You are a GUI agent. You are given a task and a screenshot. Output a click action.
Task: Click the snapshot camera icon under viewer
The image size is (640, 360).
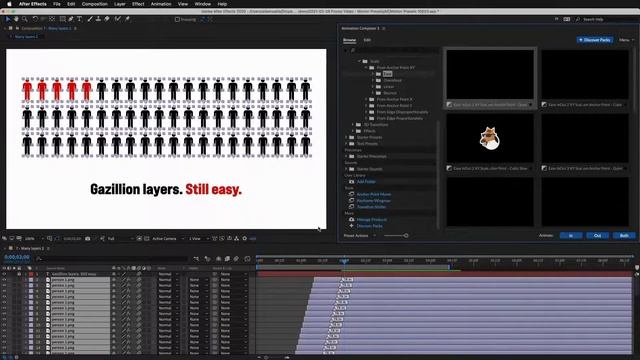[88, 238]
